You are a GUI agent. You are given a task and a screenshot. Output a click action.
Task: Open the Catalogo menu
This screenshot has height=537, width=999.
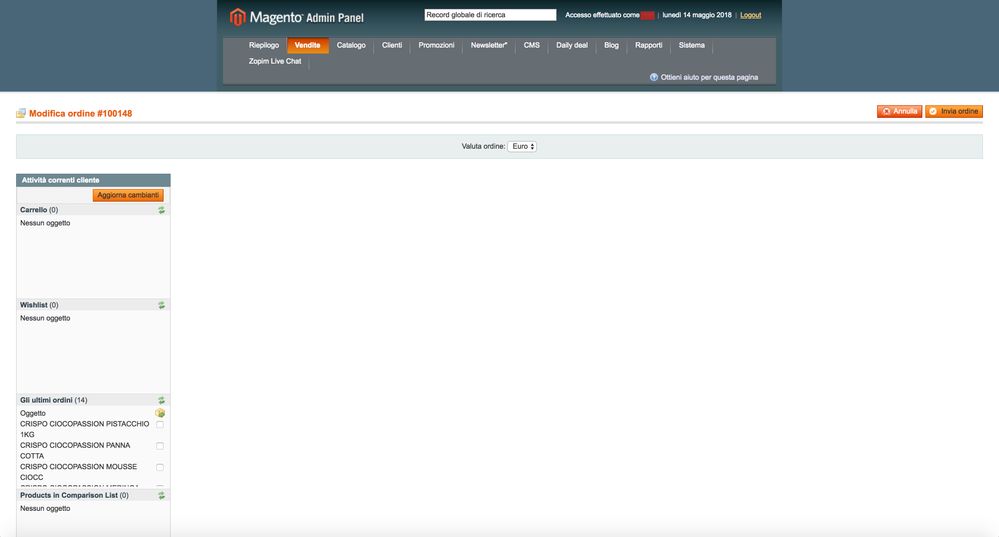point(351,45)
